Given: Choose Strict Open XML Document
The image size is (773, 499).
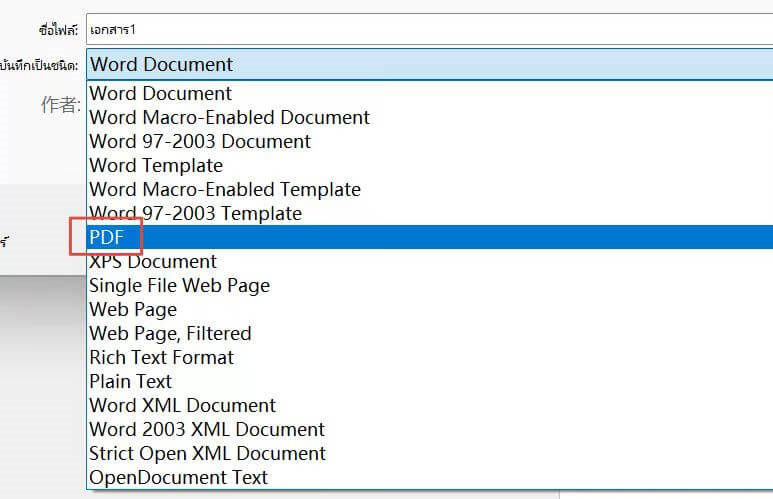Looking at the screenshot, I should click(x=429, y=453).
